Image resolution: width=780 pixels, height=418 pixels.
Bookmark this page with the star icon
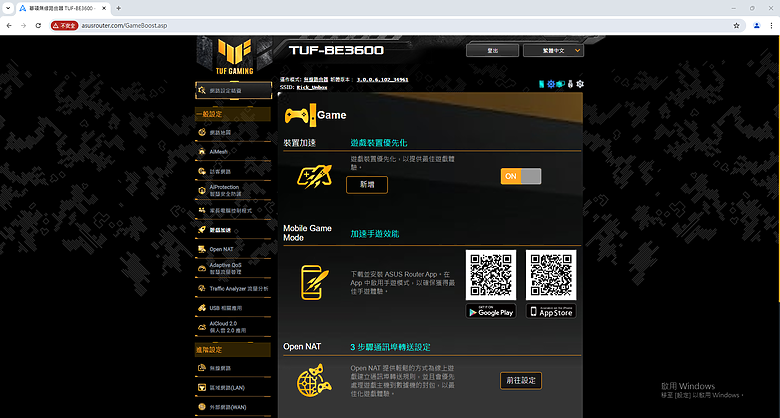point(736,25)
